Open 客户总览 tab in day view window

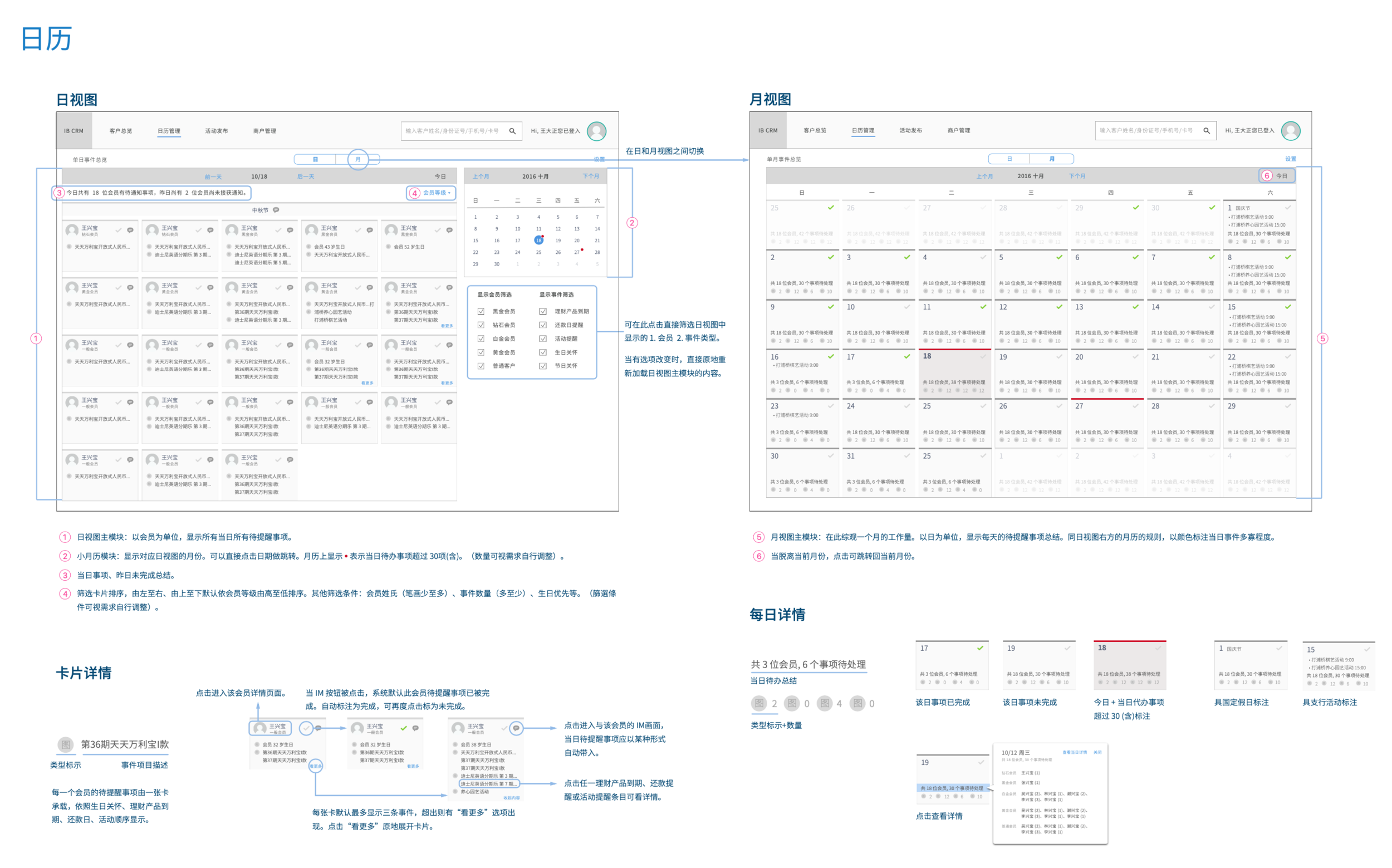pos(120,131)
